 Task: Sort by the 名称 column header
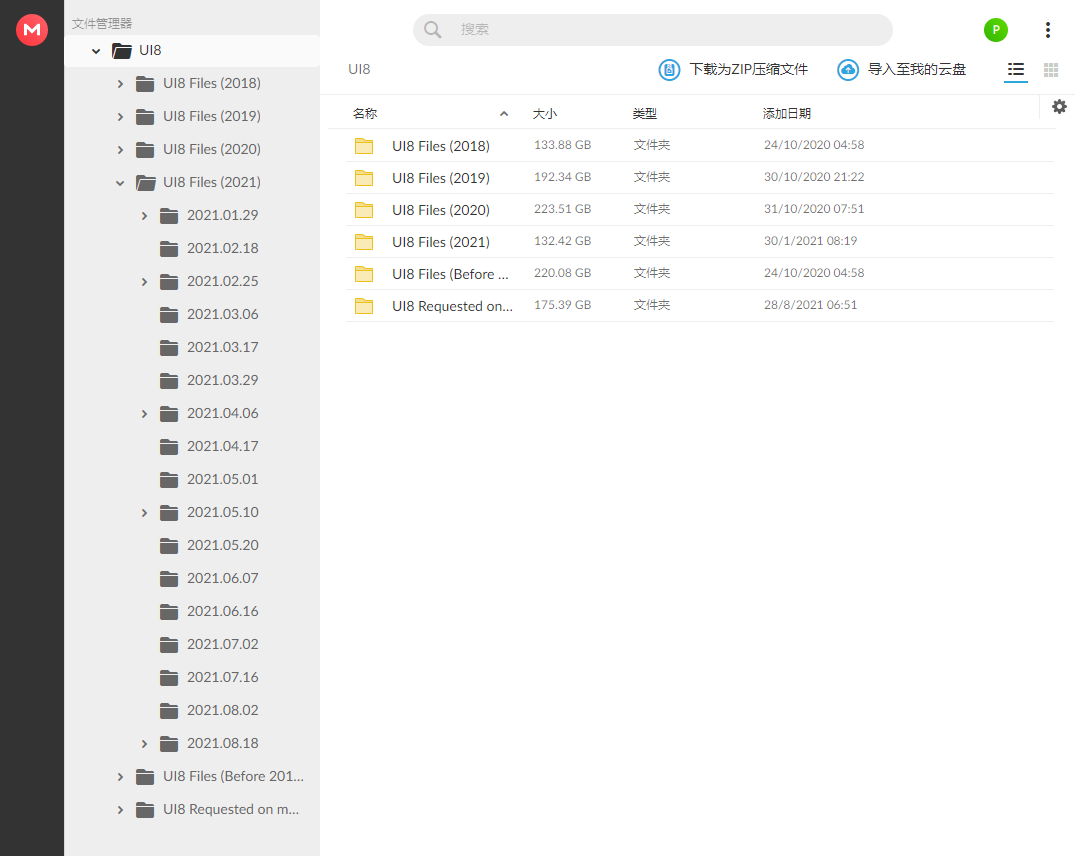pos(365,113)
